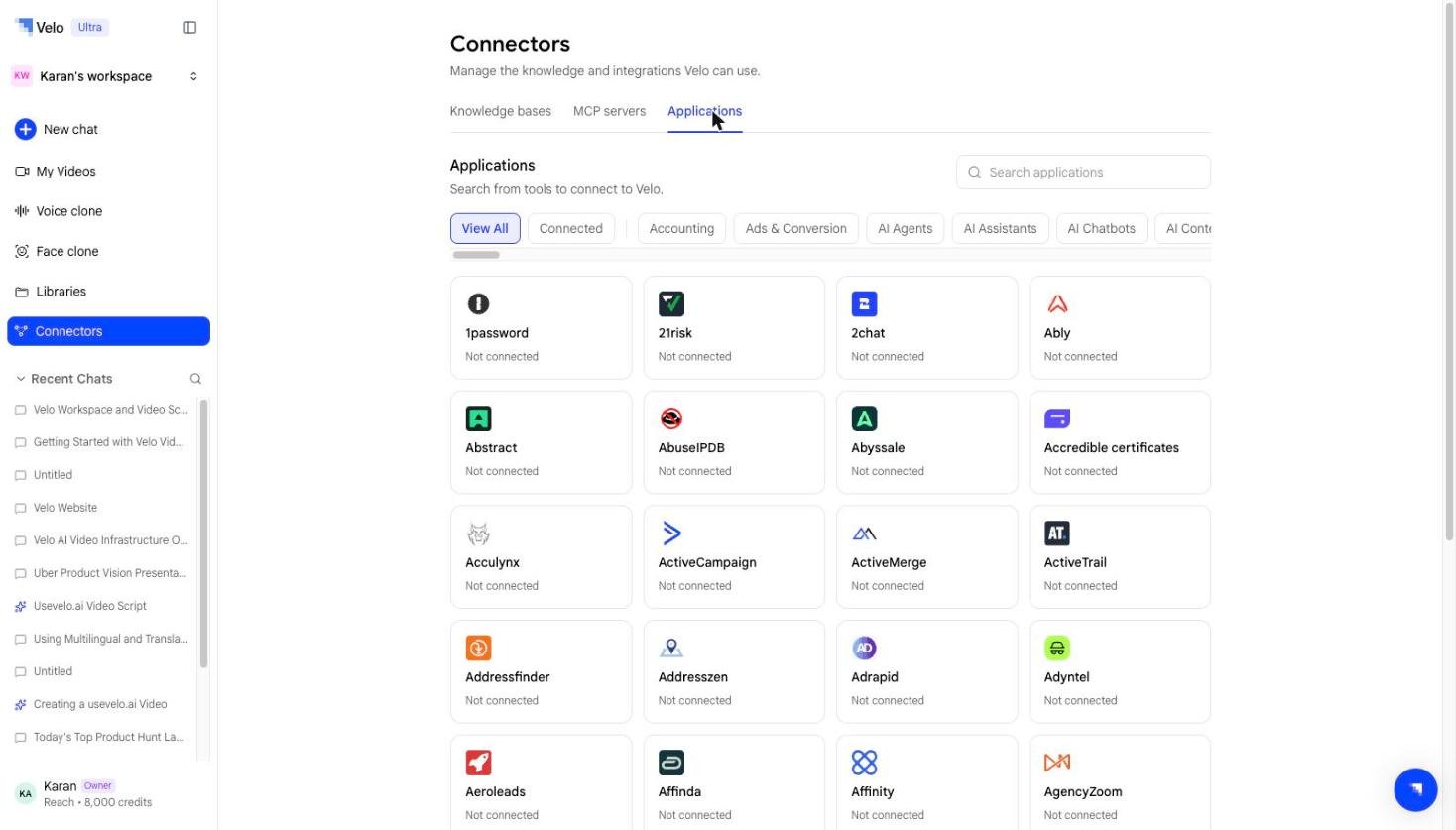This screenshot has width=1456, height=830.
Task: Click the ActiveMerge app icon
Action: 864,534
